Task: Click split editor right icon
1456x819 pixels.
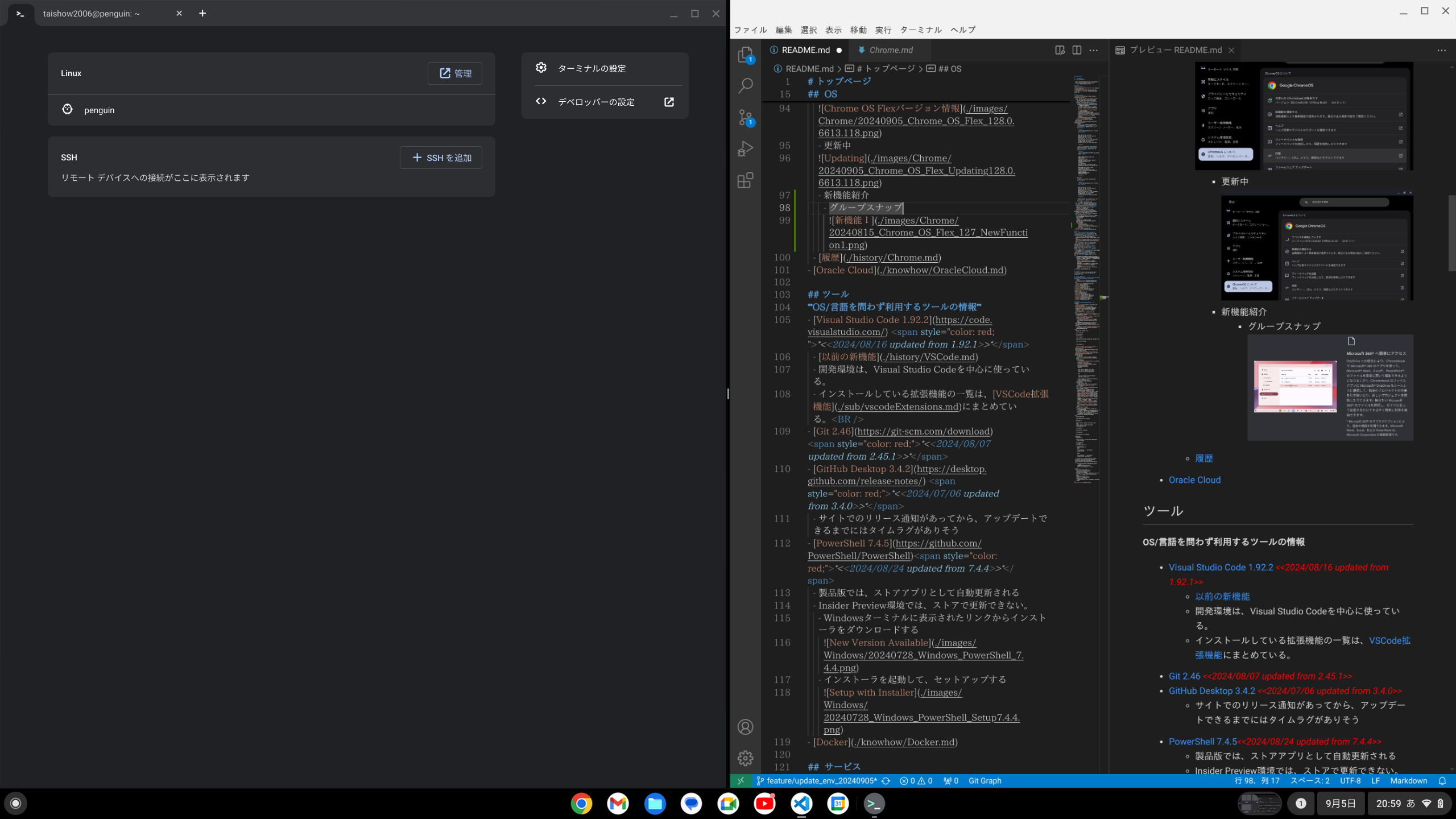Action: (1077, 50)
